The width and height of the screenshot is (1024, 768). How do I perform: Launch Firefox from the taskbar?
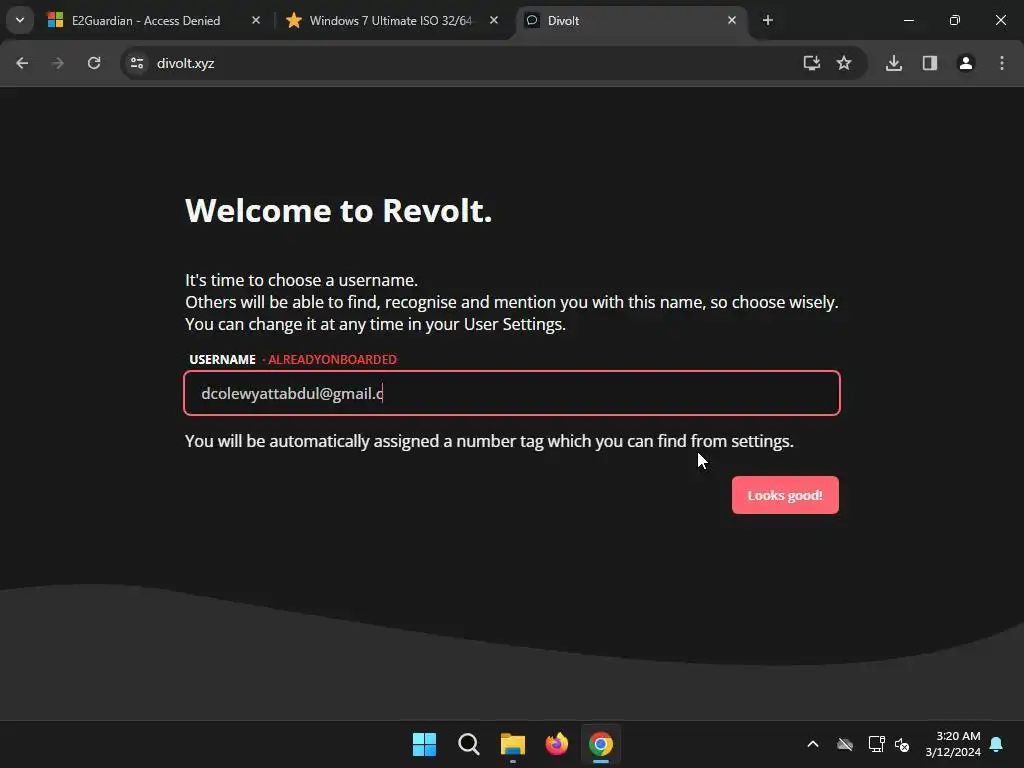tap(556, 744)
